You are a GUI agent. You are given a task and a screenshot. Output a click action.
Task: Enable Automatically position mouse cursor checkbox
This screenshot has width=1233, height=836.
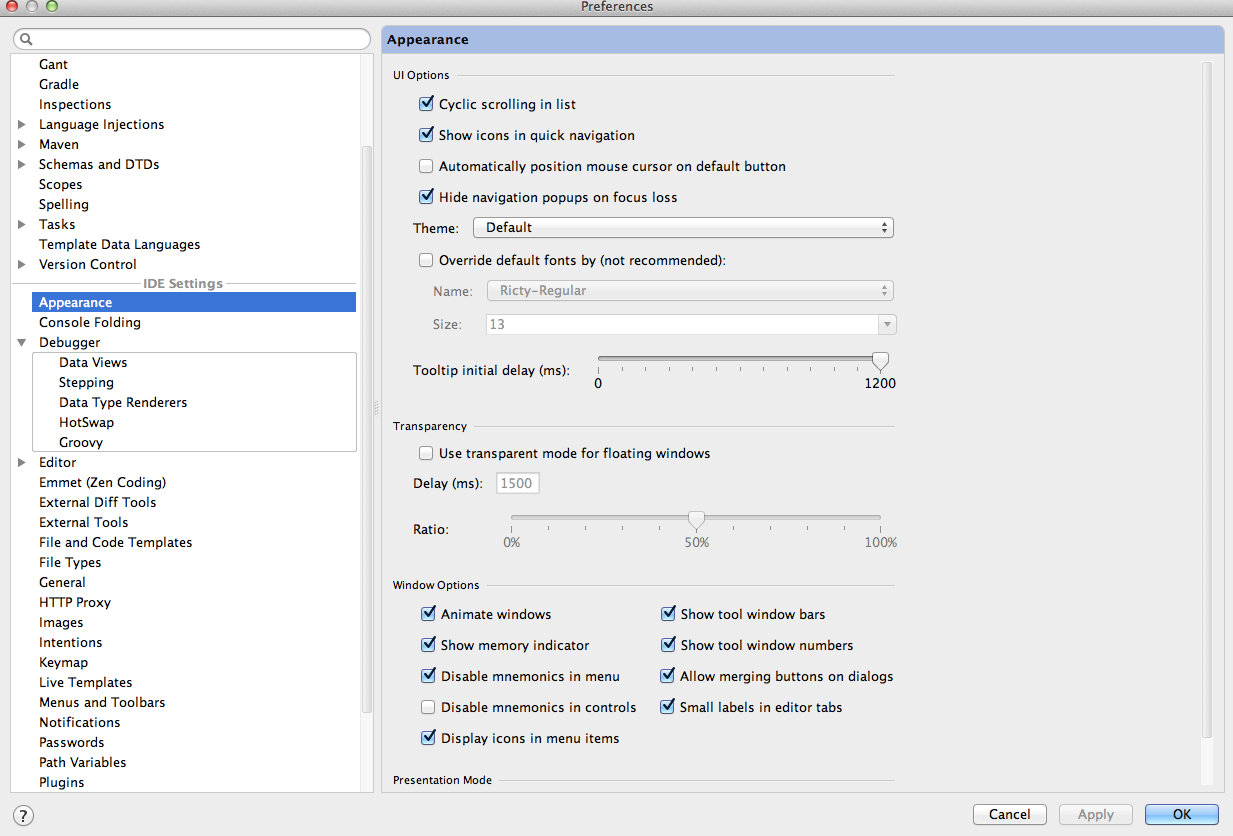click(x=427, y=166)
